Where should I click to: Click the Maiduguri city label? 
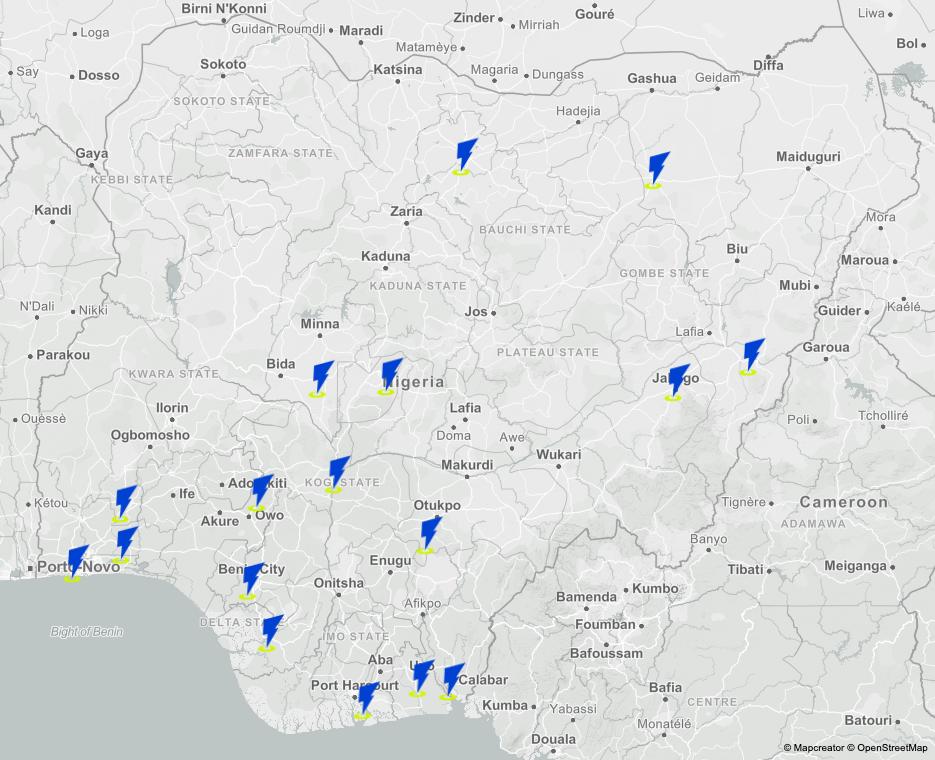pyautogui.click(x=808, y=157)
